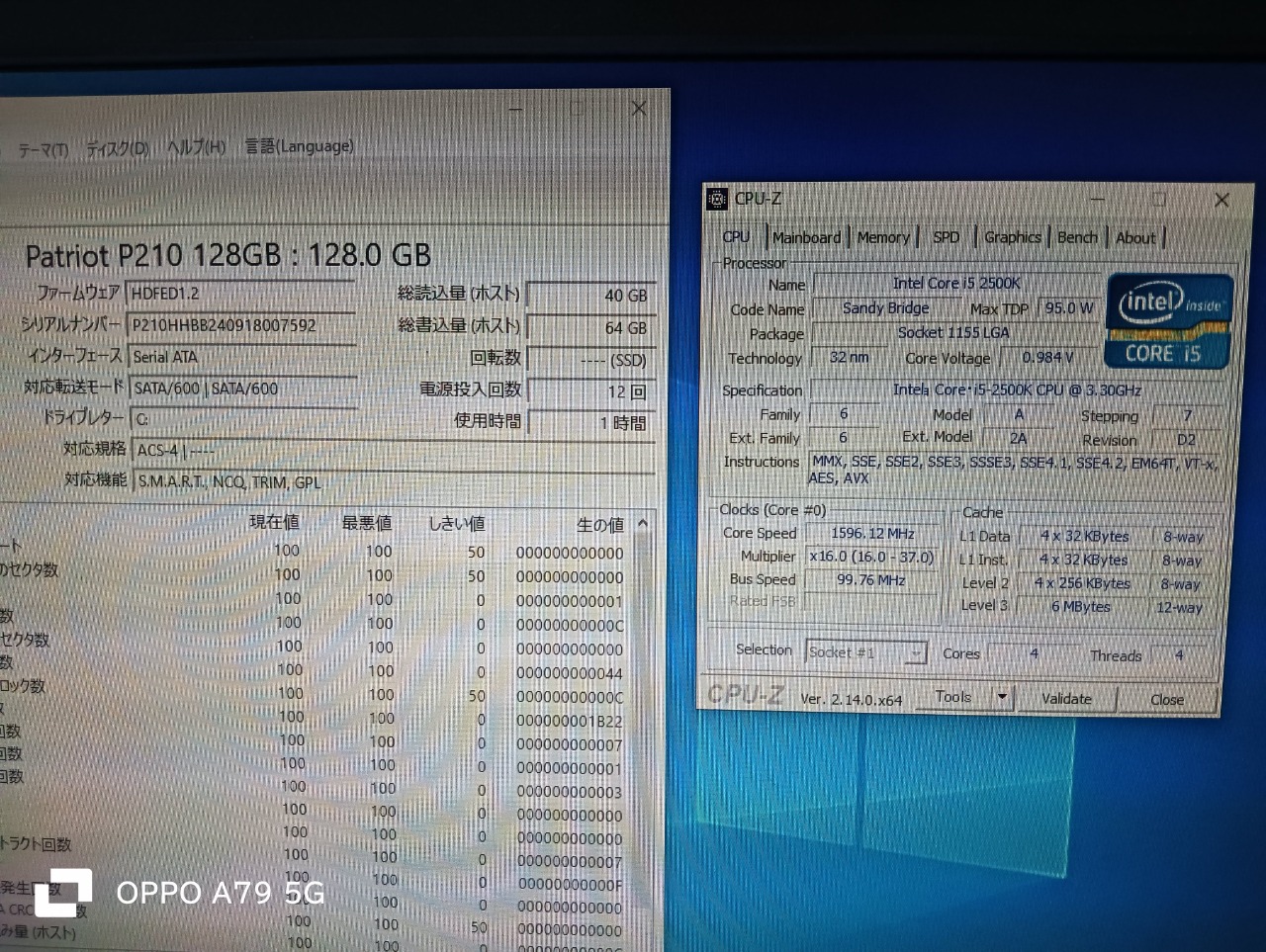The width and height of the screenshot is (1266, 952).
Task: Click the L1 Inst. cache value 4 x 32 KBytes
Action: (x=1083, y=560)
